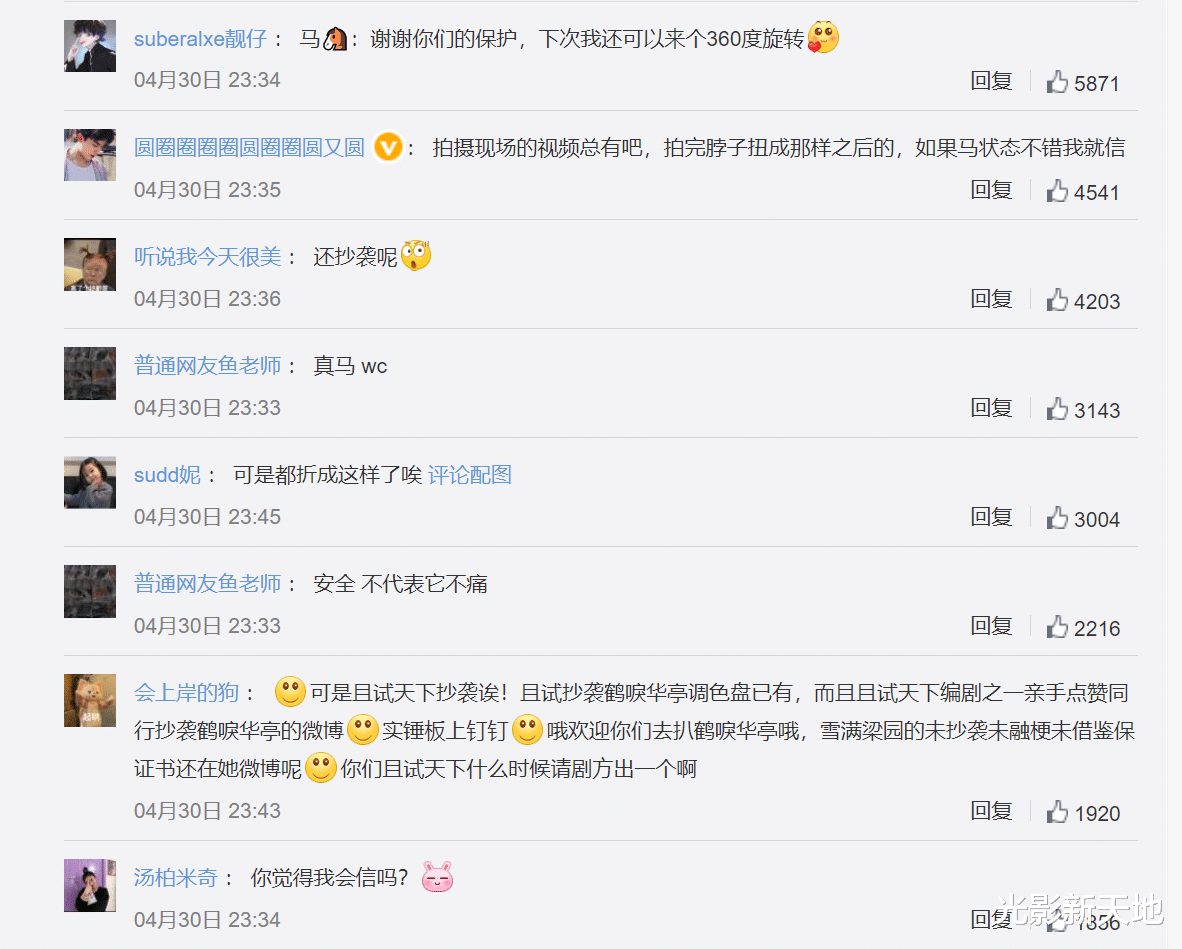Screen dimensions: 1182x949
Task: Like the 真马 wc comment
Action: pos(1057,409)
